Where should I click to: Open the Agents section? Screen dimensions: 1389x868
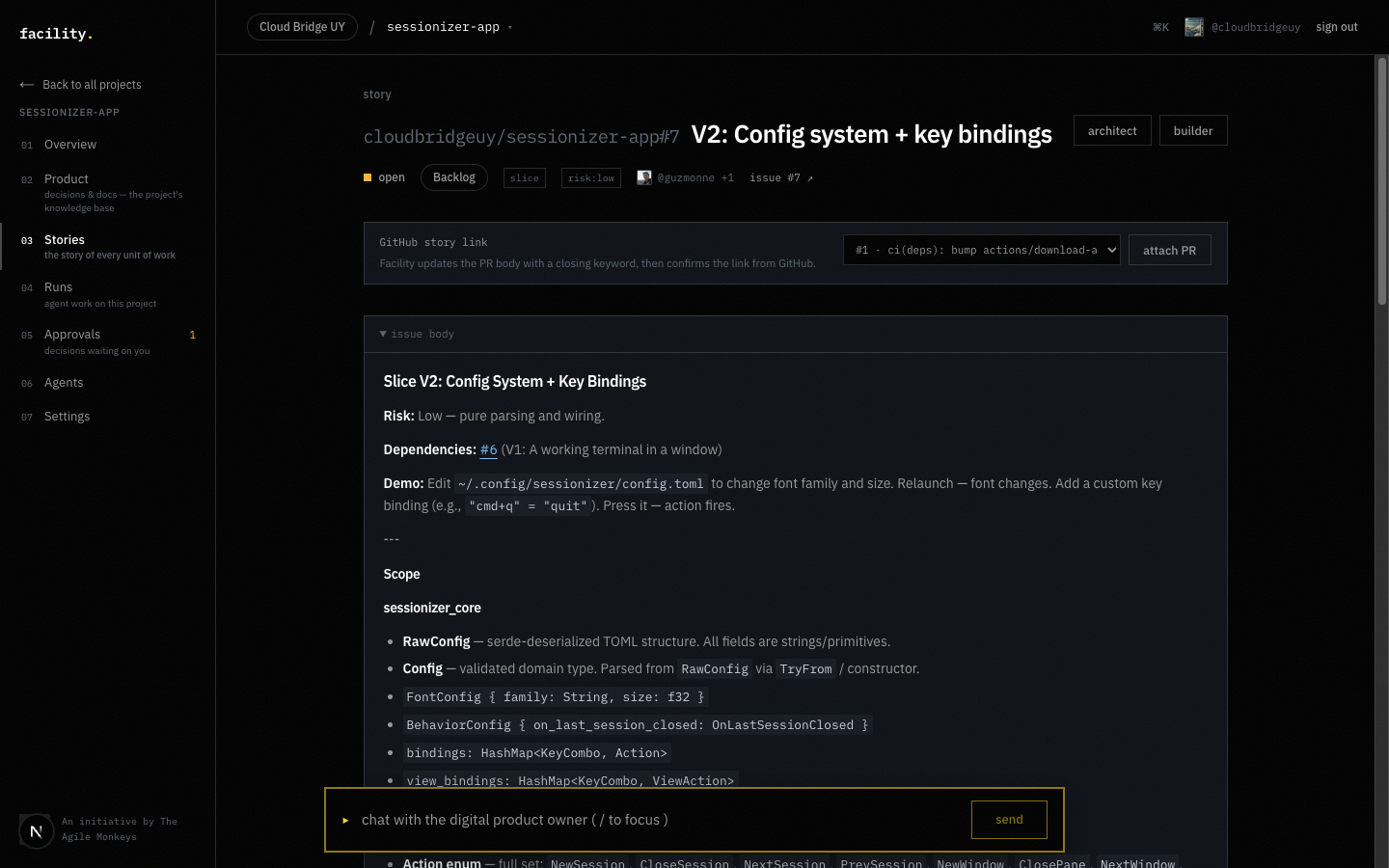(64, 383)
